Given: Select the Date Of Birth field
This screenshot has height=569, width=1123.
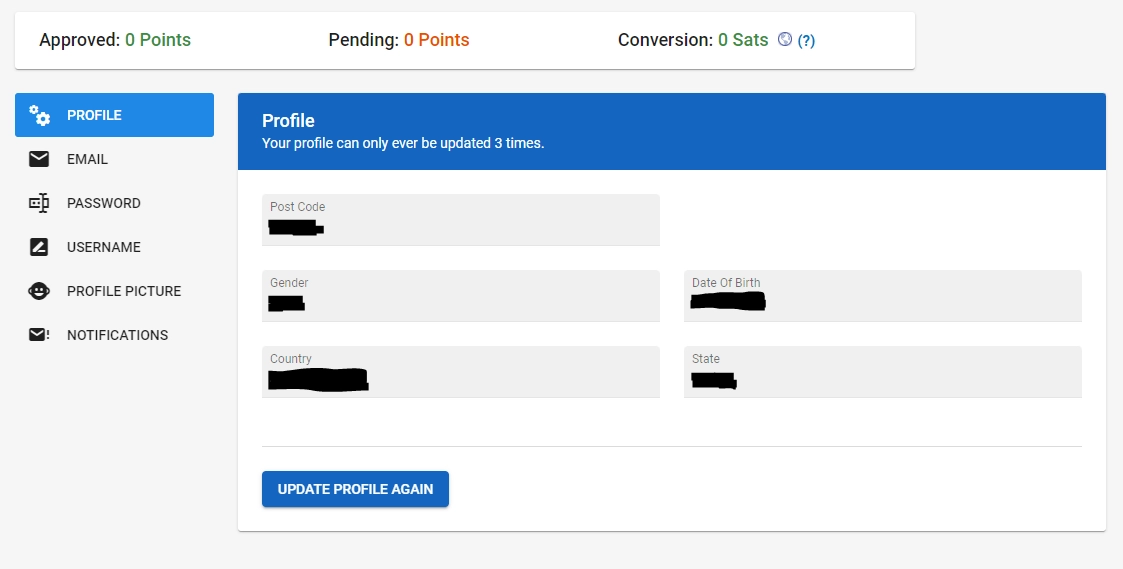Looking at the screenshot, I should pyautogui.click(x=882, y=296).
